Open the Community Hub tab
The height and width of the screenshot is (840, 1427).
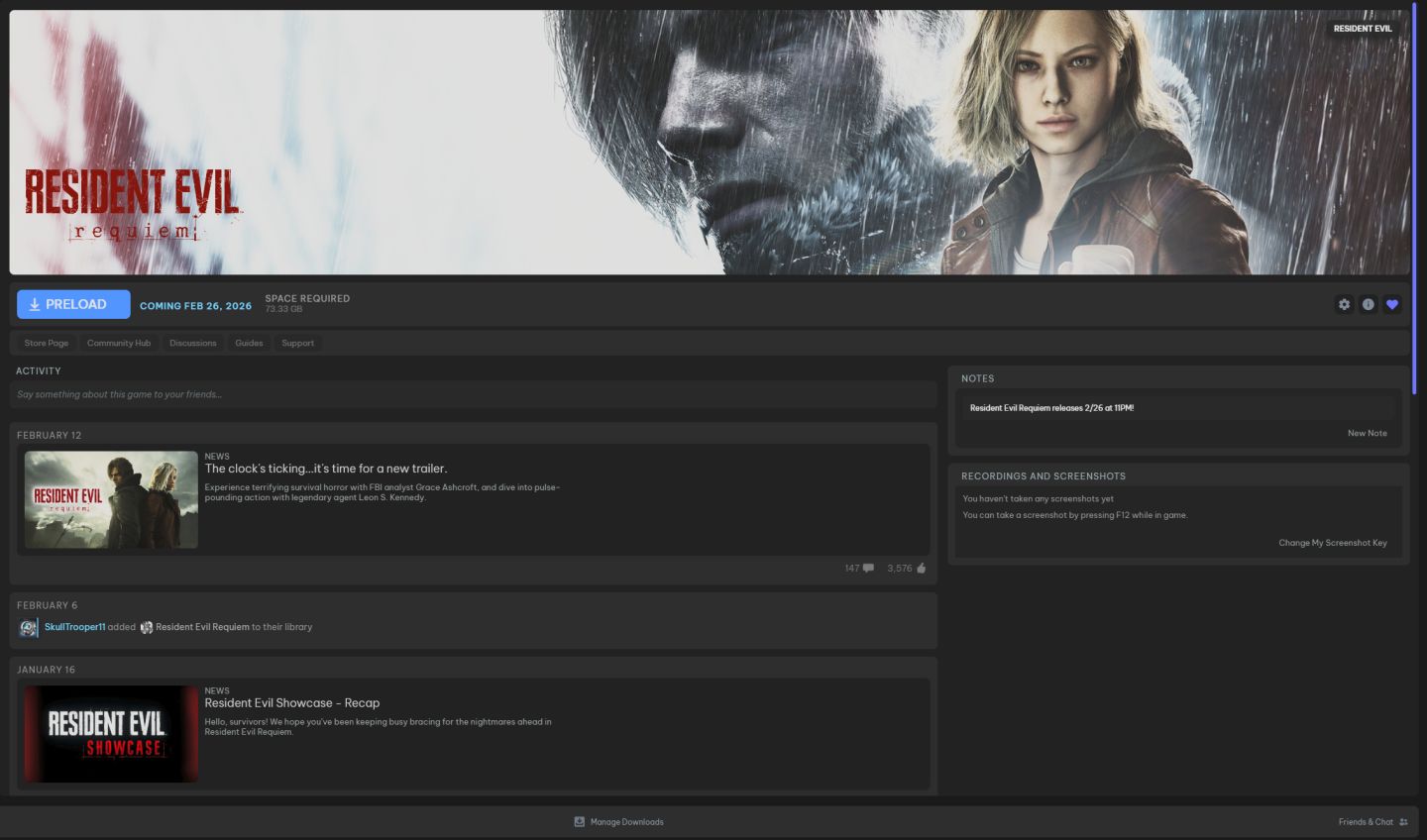(119, 343)
